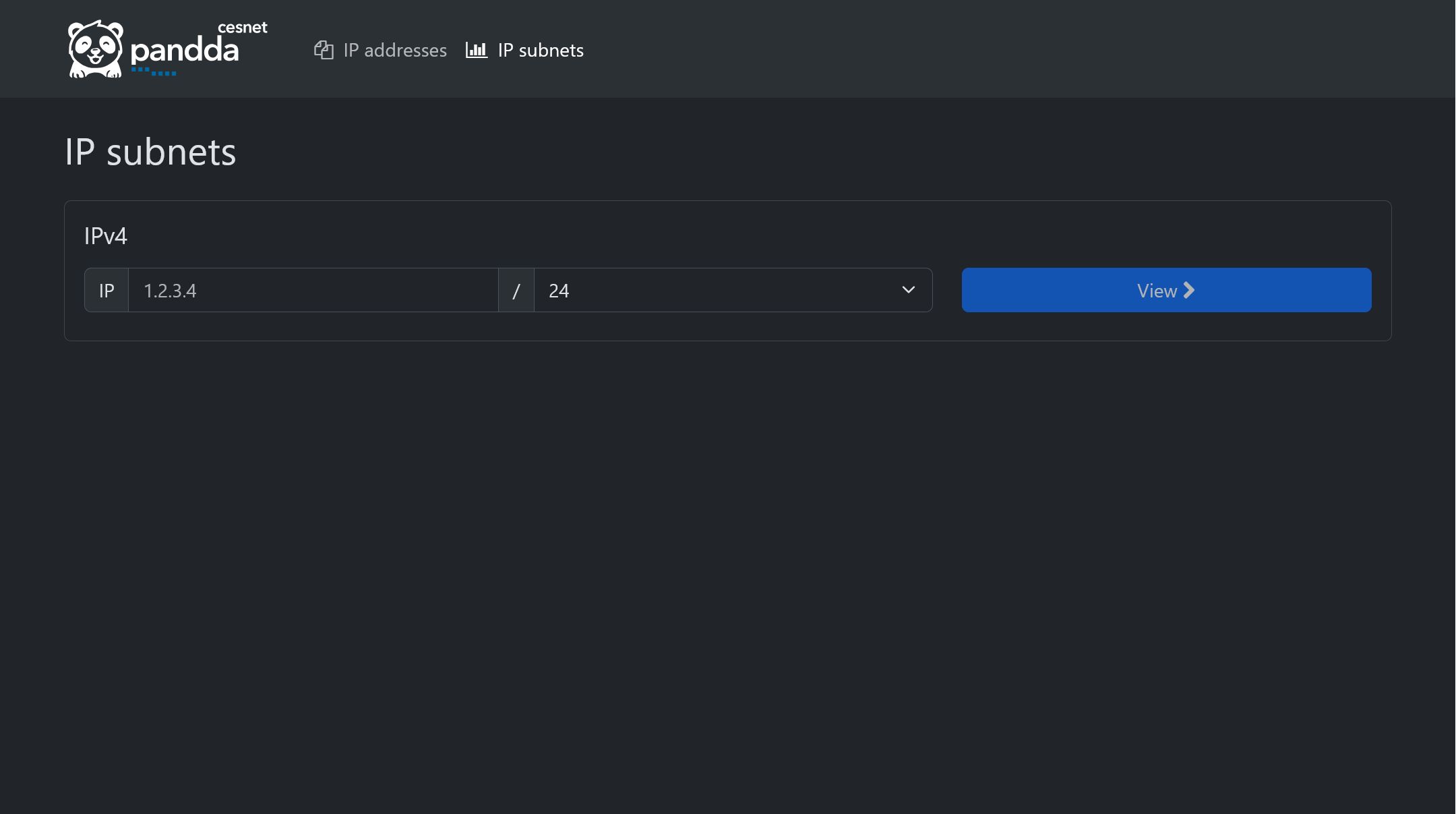
Task: Click the IP label prefix on the address field
Action: 106,290
